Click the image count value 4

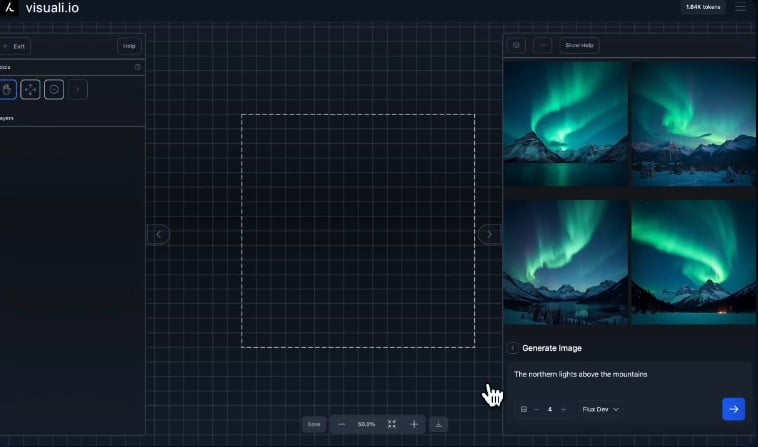pyautogui.click(x=550, y=409)
